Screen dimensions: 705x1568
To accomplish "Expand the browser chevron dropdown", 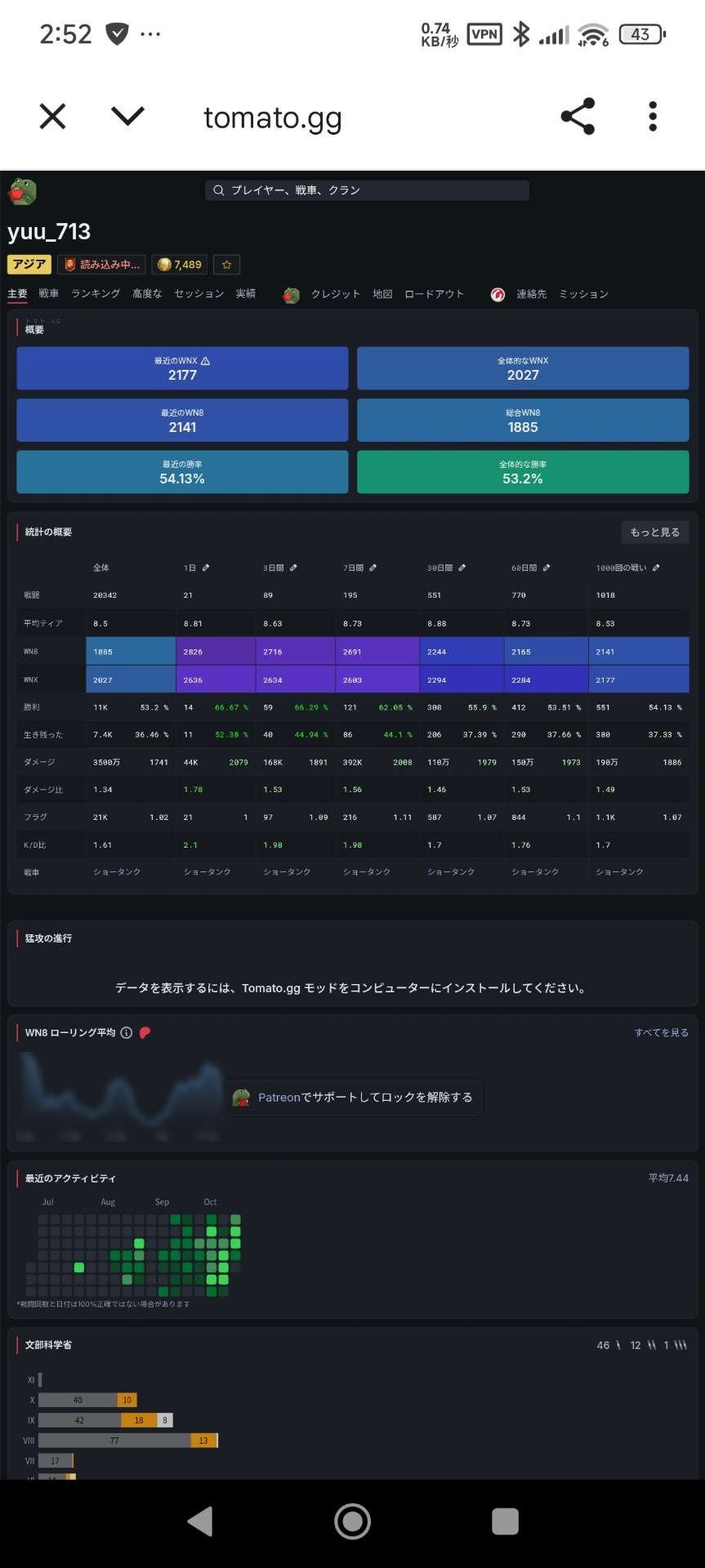I will (127, 117).
